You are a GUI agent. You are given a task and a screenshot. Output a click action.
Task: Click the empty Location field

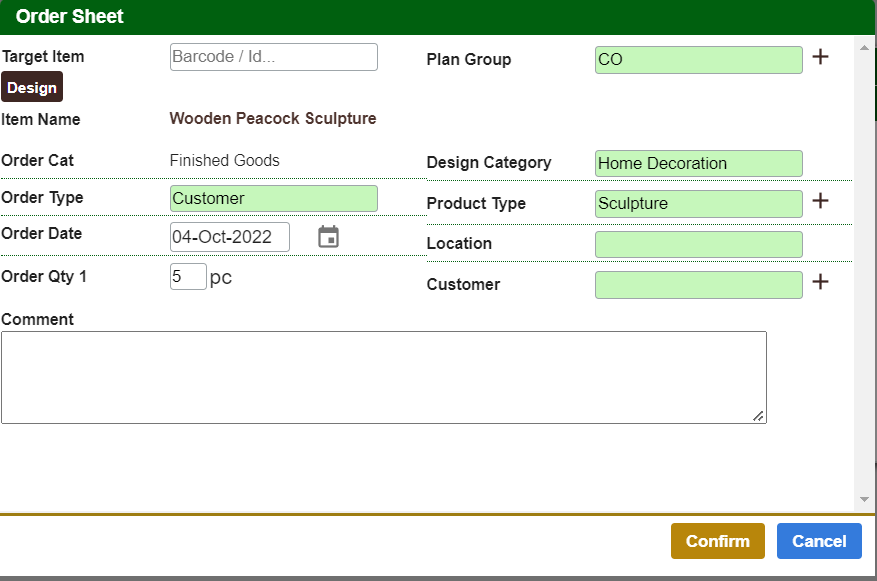698,244
